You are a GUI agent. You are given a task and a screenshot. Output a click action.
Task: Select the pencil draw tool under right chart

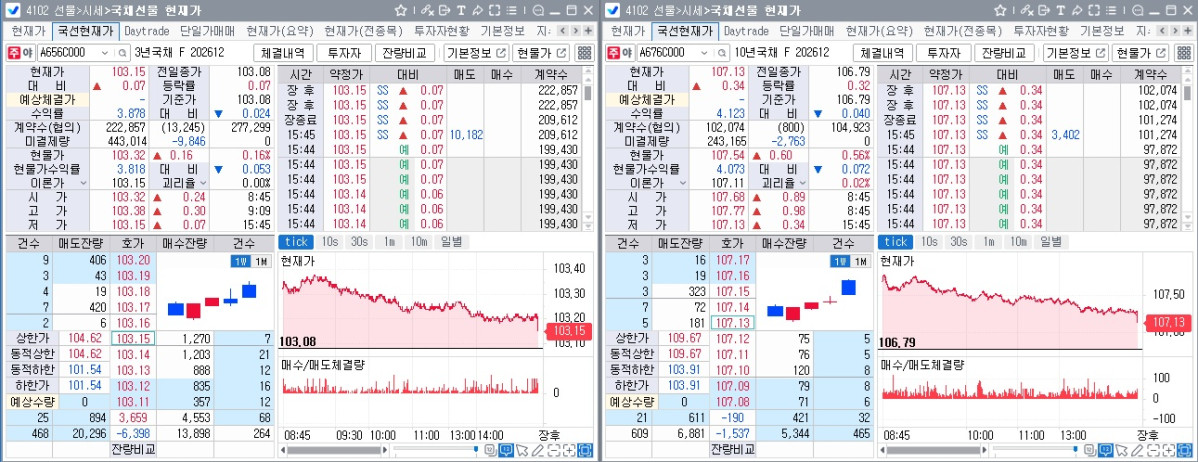pos(1138,450)
